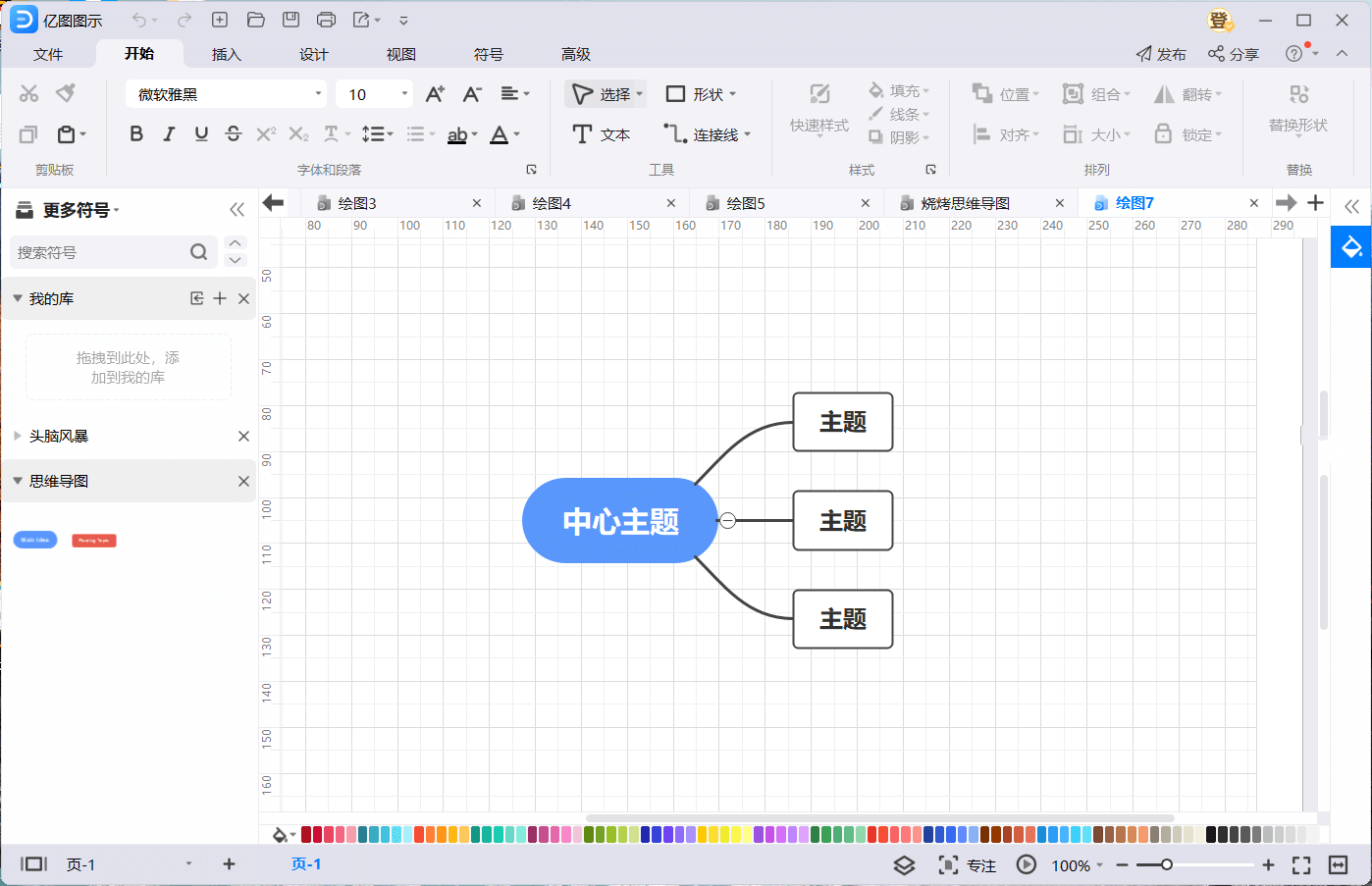Switch to the 绘图4 document tab
Viewport: 1372px width, 886px height.
click(552, 203)
